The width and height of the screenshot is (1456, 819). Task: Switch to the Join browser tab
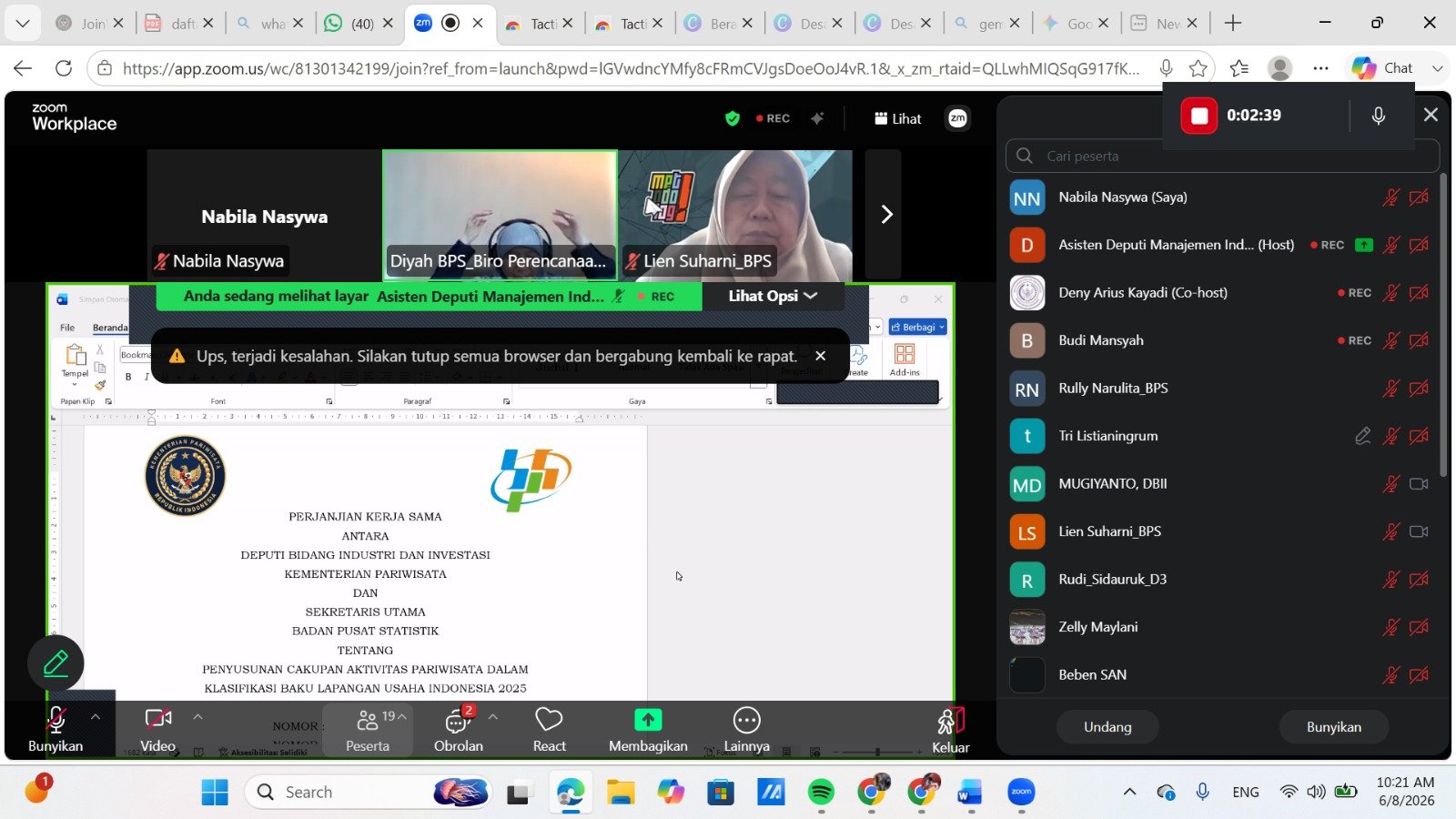point(90,24)
